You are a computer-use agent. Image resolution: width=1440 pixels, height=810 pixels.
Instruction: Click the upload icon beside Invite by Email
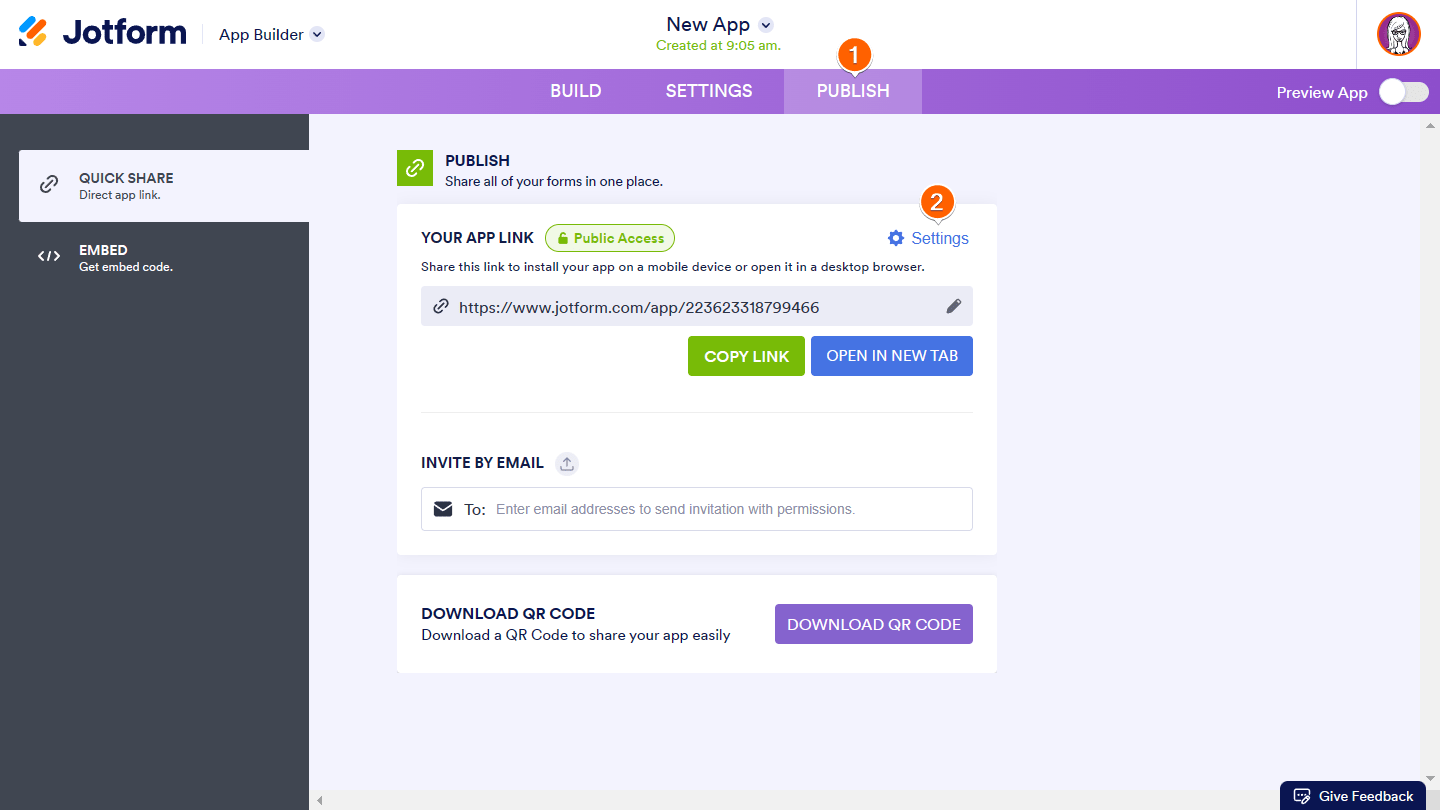pyautogui.click(x=567, y=463)
